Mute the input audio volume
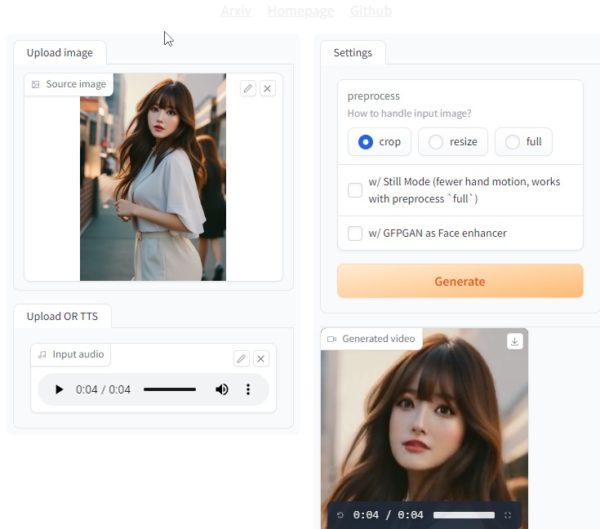 pos(222,389)
